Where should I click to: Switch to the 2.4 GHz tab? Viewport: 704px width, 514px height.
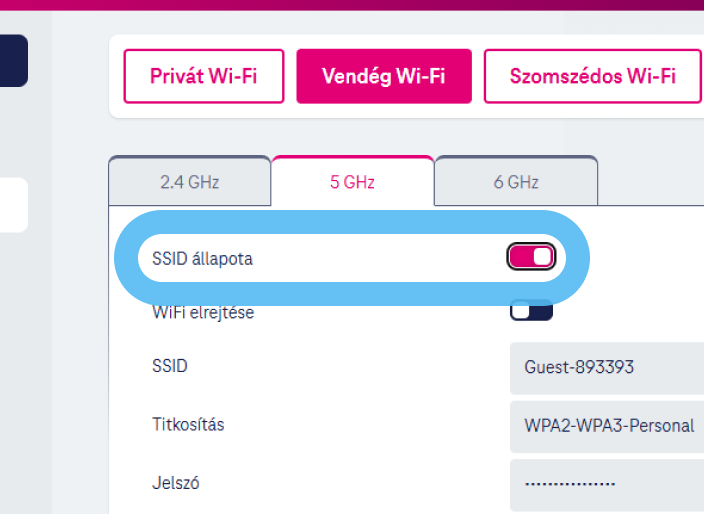(189, 182)
